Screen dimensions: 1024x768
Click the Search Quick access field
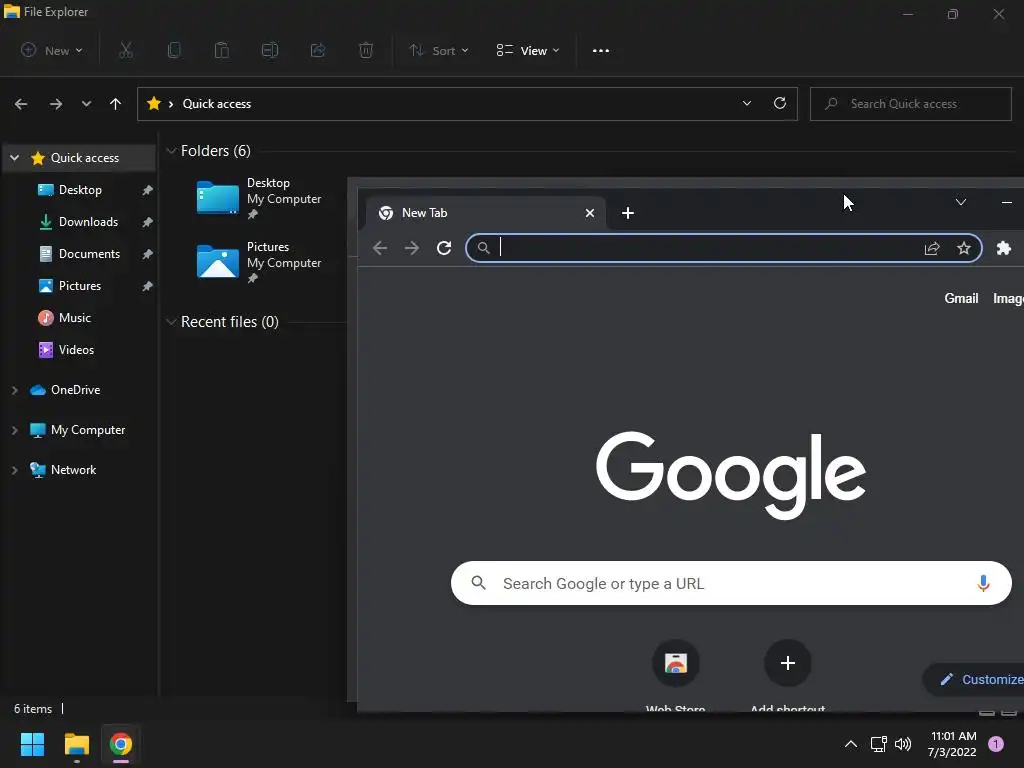click(910, 104)
